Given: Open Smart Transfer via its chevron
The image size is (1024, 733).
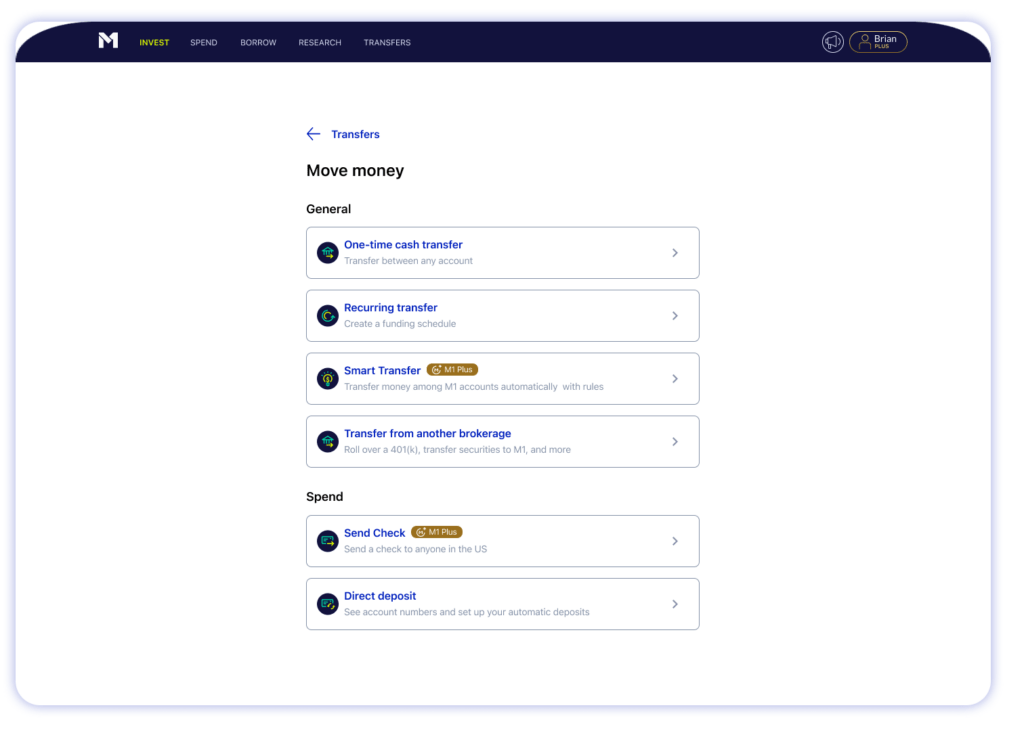Looking at the screenshot, I should pos(675,379).
